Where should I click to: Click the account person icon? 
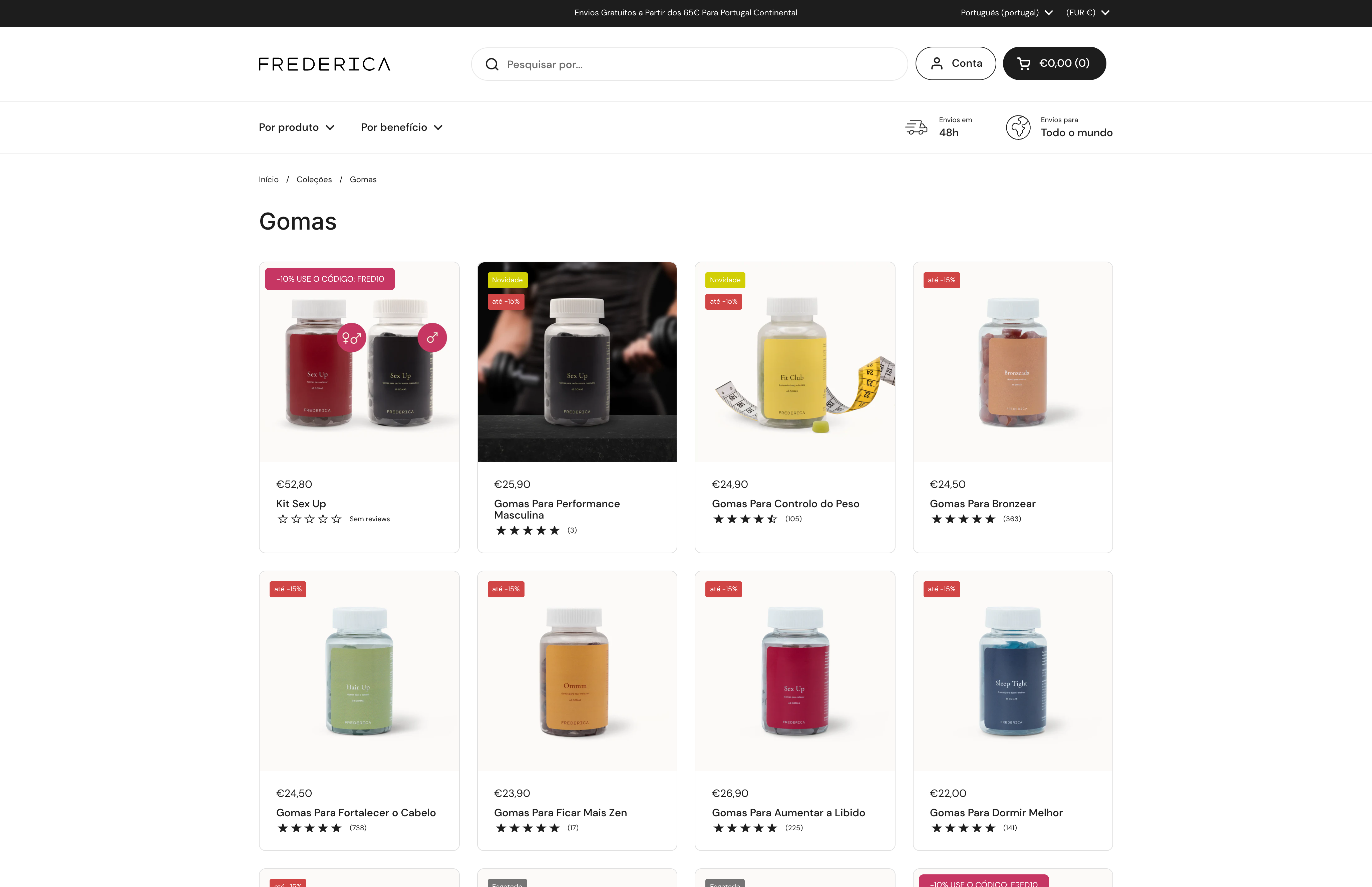tap(937, 63)
